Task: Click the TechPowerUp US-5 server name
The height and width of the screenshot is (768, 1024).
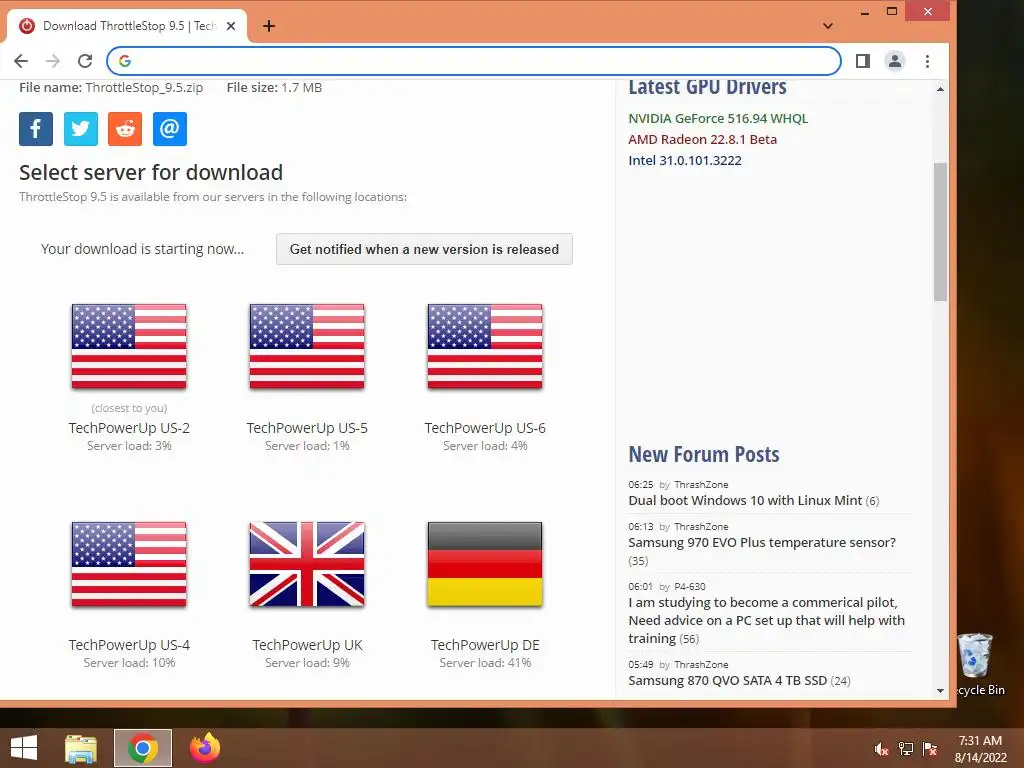Action: (307, 428)
